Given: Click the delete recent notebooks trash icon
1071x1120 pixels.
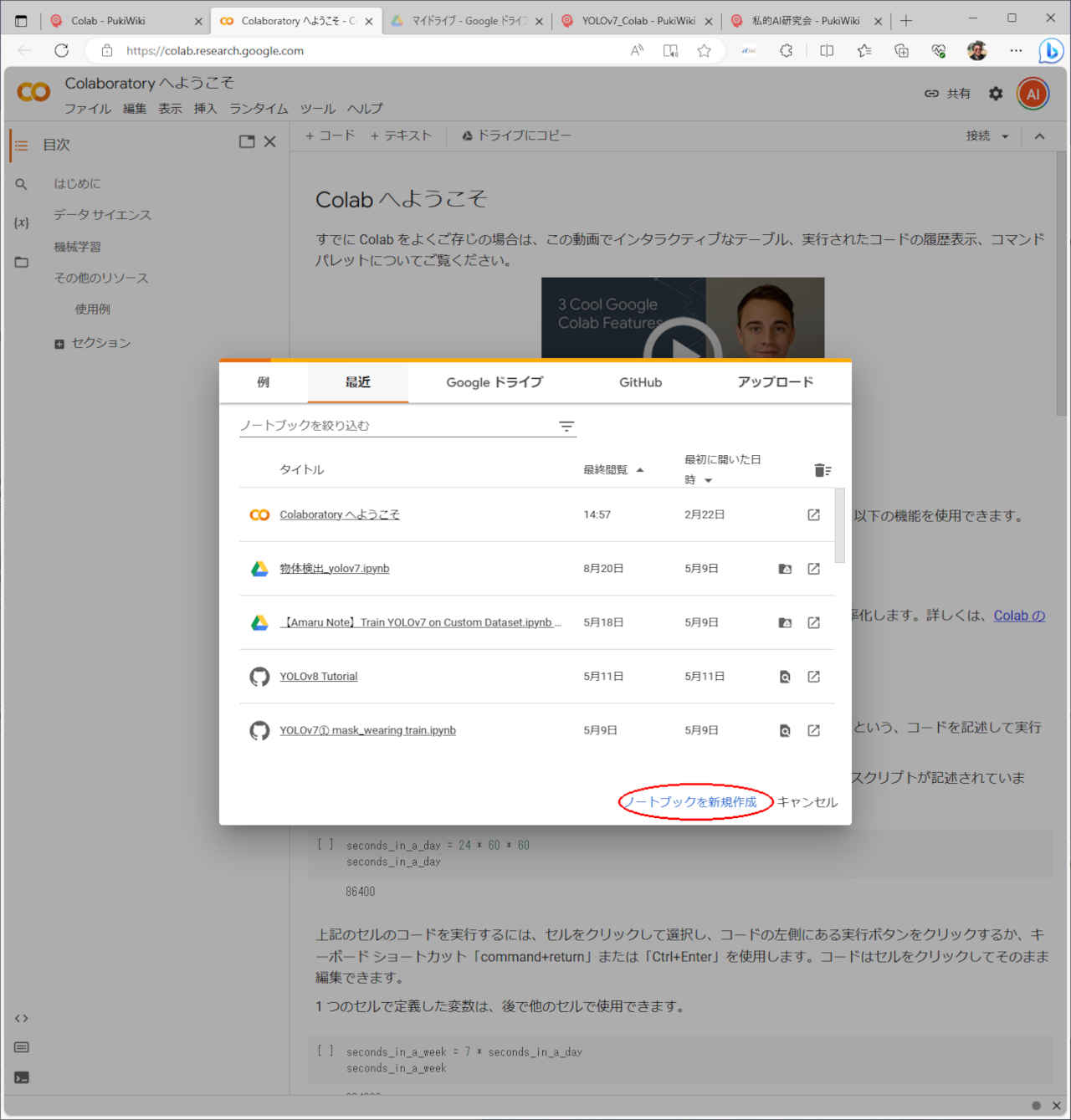Looking at the screenshot, I should (822, 470).
